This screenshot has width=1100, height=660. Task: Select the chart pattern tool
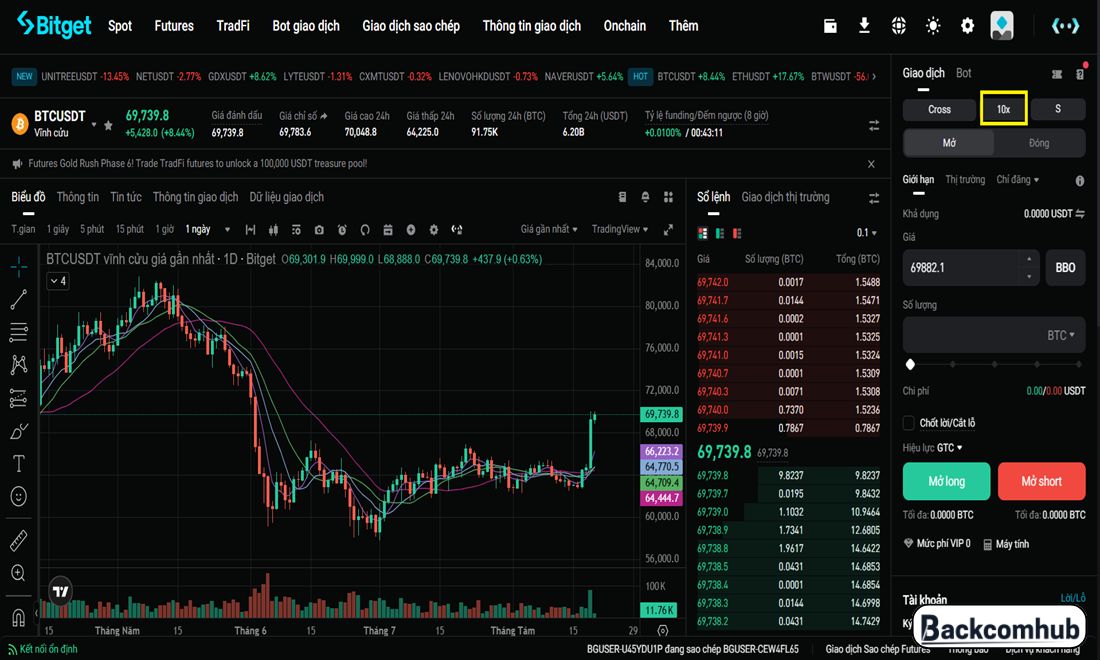[x=19, y=365]
